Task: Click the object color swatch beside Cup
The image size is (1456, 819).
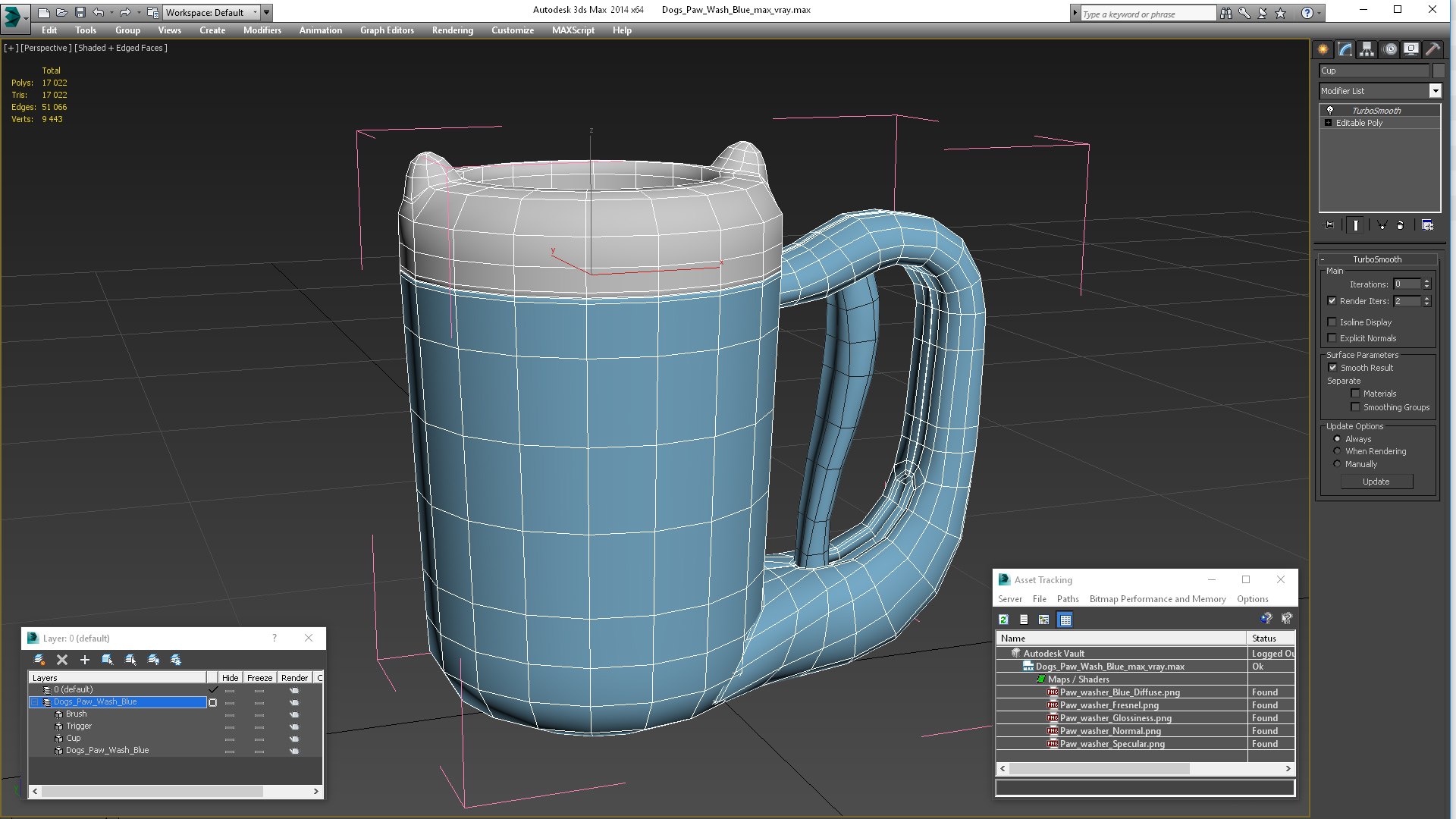Action: [1439, 71]
